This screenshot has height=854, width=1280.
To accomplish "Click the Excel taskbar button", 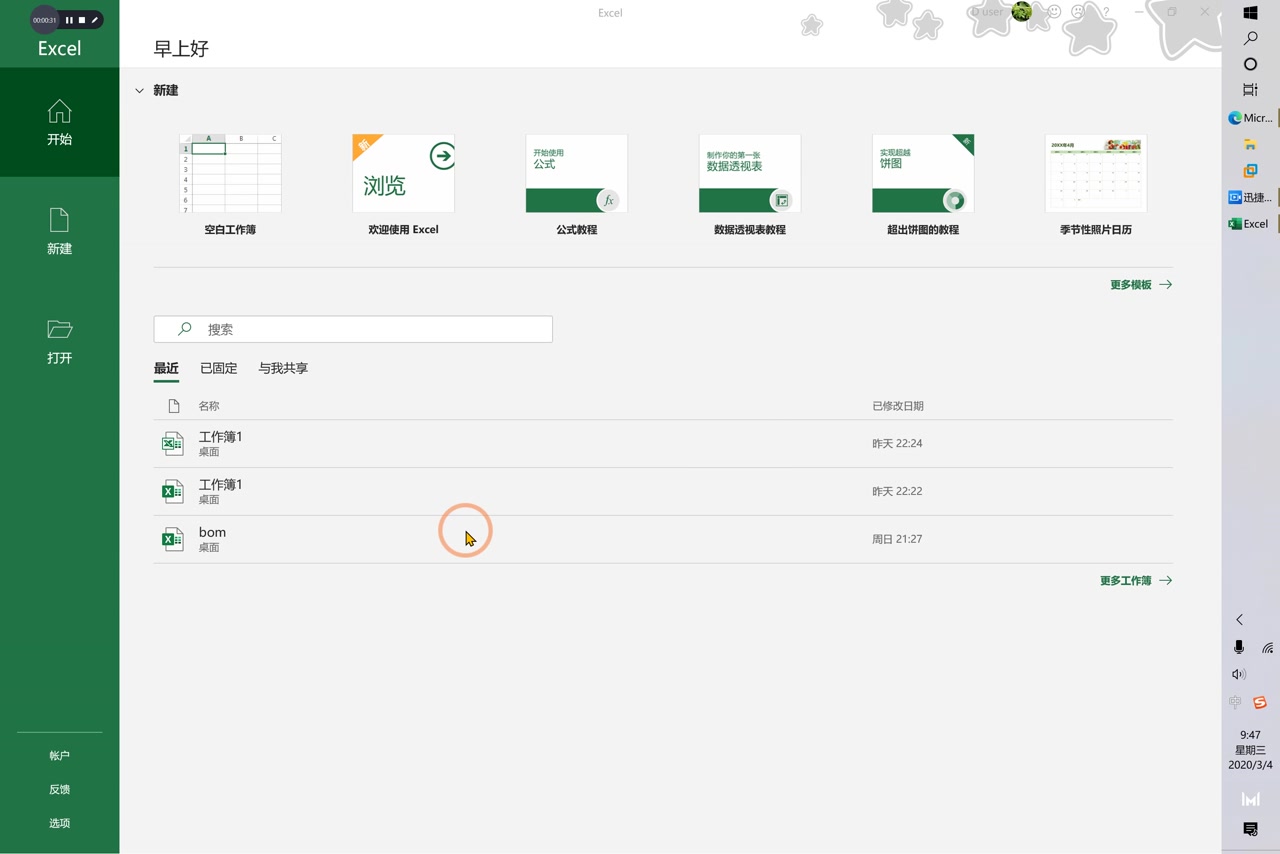I will [1251, 224].
